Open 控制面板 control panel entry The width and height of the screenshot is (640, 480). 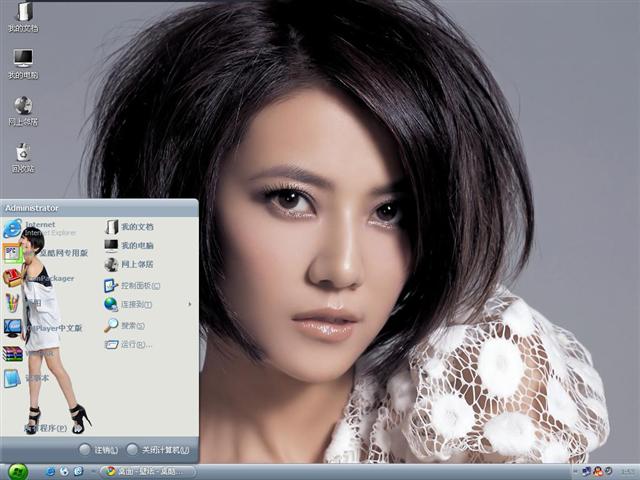pyautogui.click(x=132, y=285)
